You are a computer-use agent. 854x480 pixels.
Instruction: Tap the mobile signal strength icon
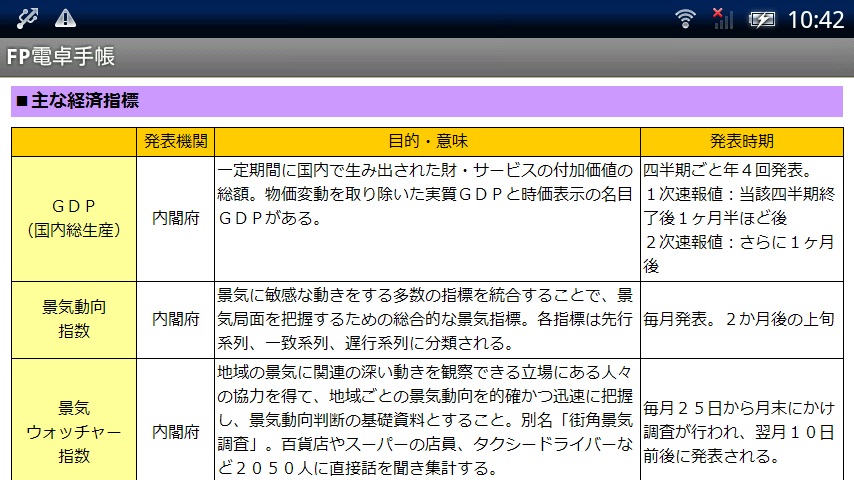pos(722,18)
